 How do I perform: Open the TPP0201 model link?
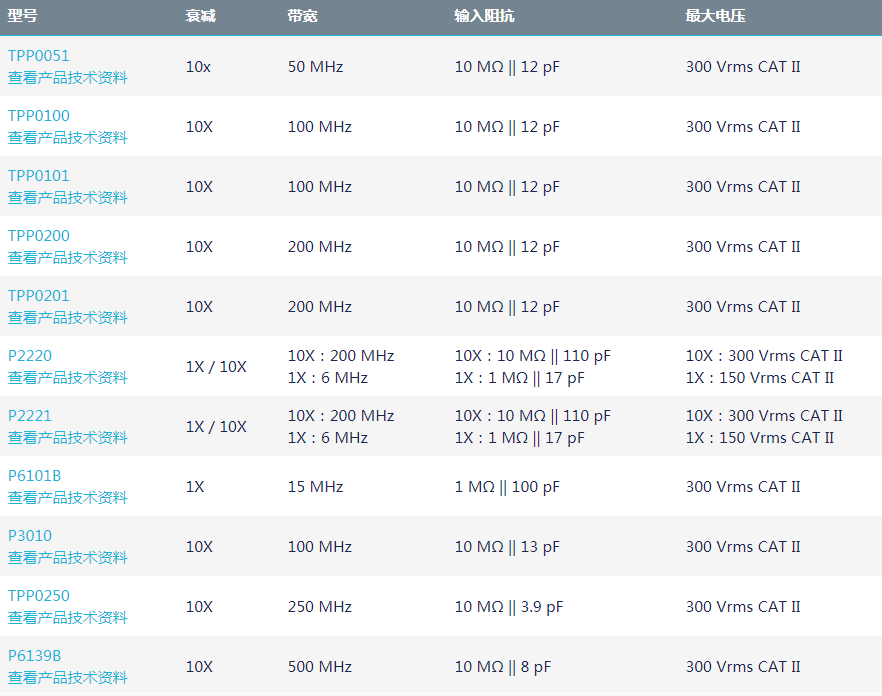tap(39, 296)
